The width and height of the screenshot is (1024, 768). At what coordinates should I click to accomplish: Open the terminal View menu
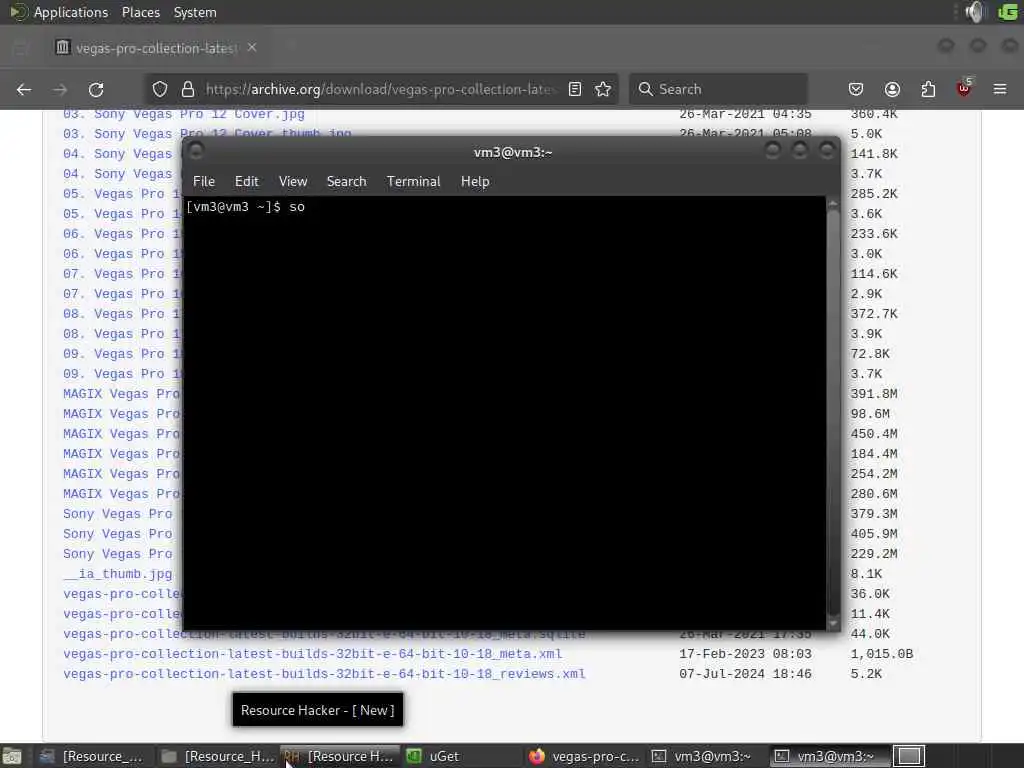point(293,182)
